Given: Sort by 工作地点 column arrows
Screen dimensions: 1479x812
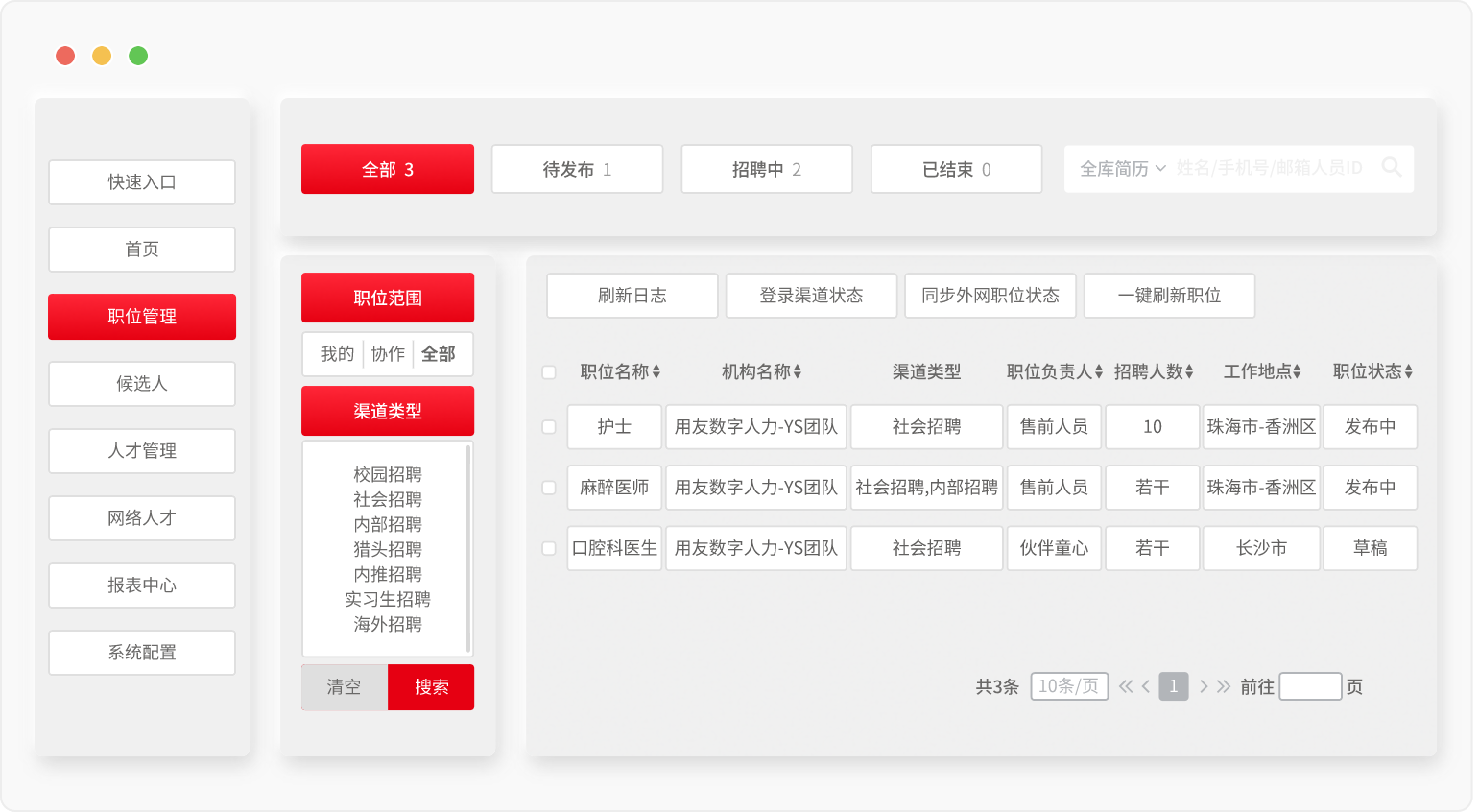Looking at the screenshot, I should [1297, 372].
